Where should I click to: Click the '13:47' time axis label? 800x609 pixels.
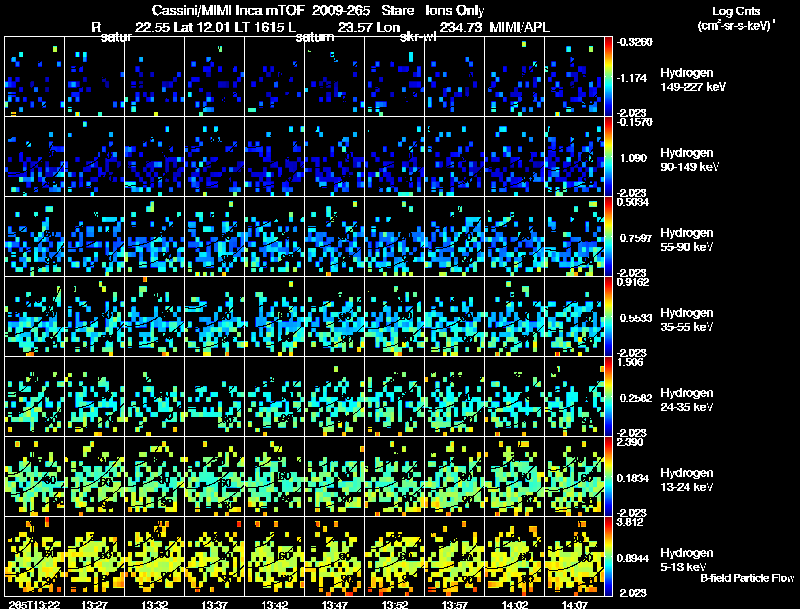335,604
